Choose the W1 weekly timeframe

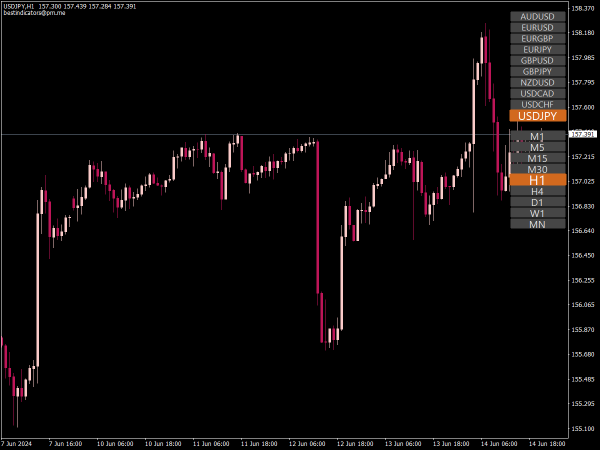pyautogui.click(x=538, y=213)
